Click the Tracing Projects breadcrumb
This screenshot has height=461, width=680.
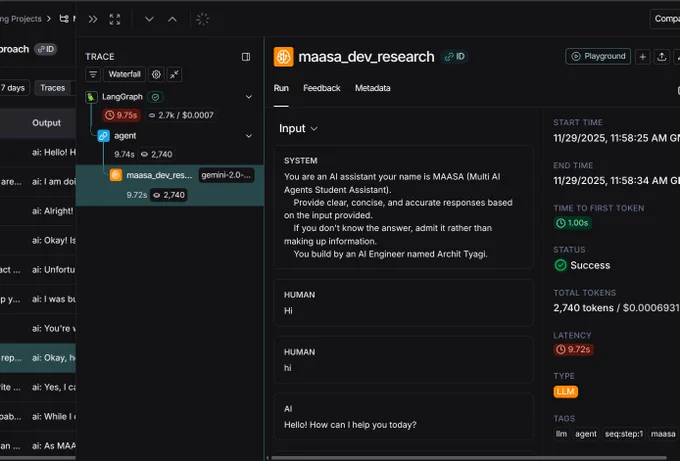coord(21,19)
